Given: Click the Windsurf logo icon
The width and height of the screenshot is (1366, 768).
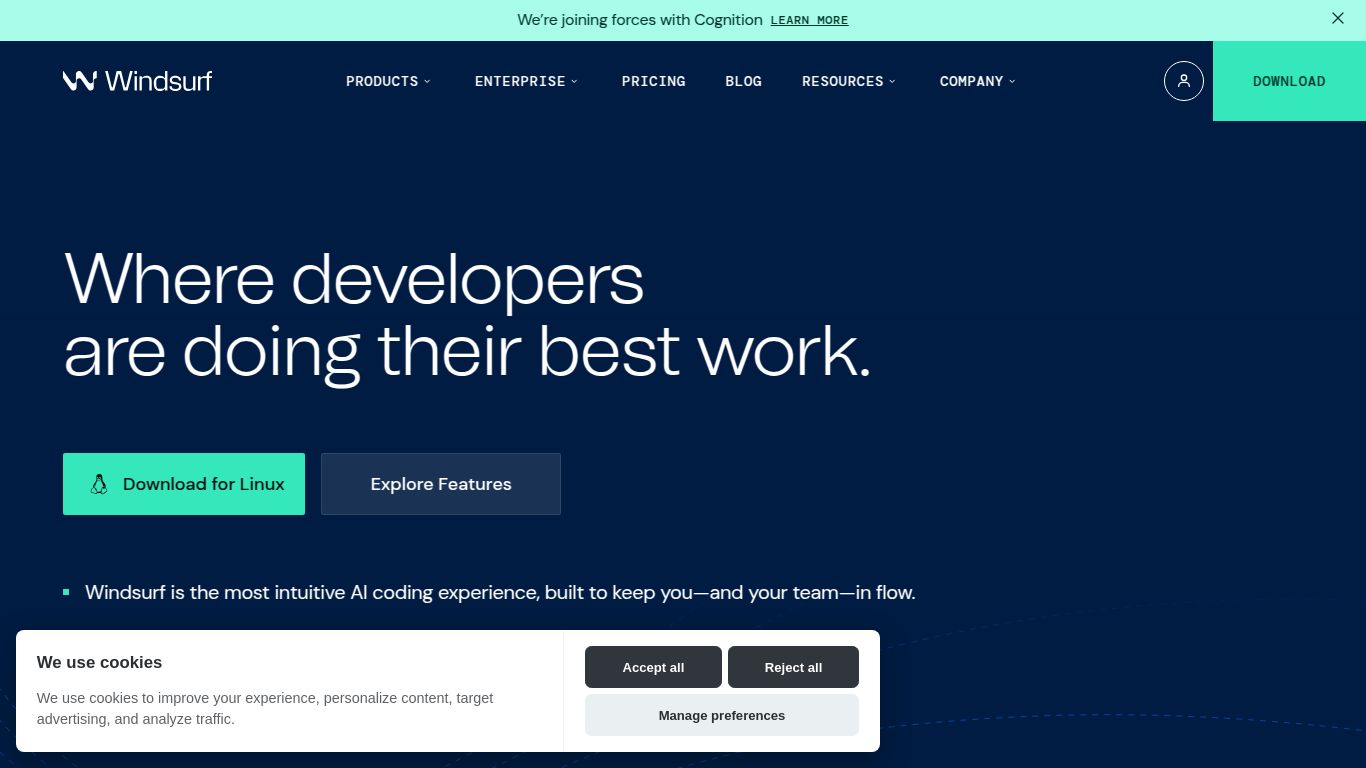Looking at the screenshot, I should [80, 81].
